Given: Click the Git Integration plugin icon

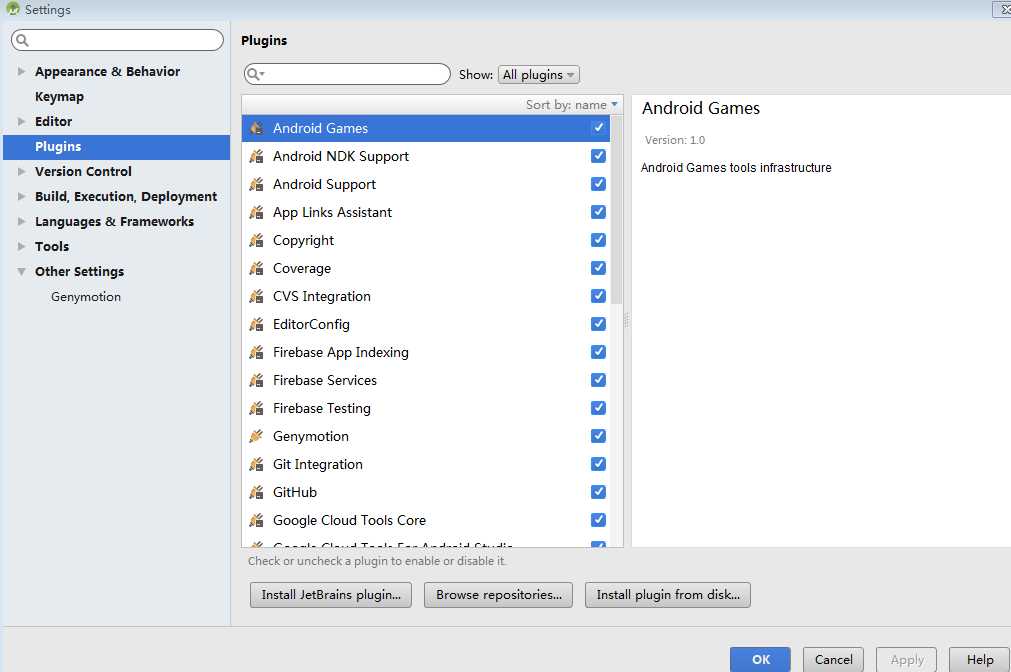Looking at the screenshot, I should click(257, 464).
